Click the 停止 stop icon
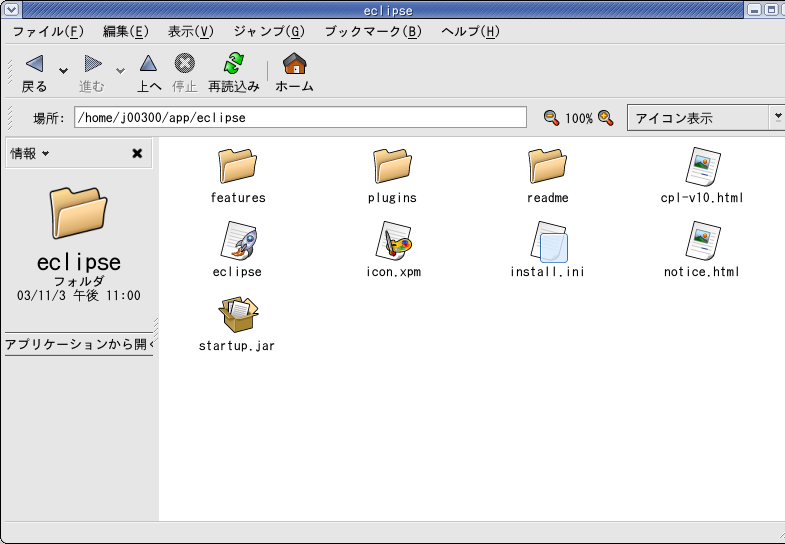The image size is (785, 544). (184, 64)
